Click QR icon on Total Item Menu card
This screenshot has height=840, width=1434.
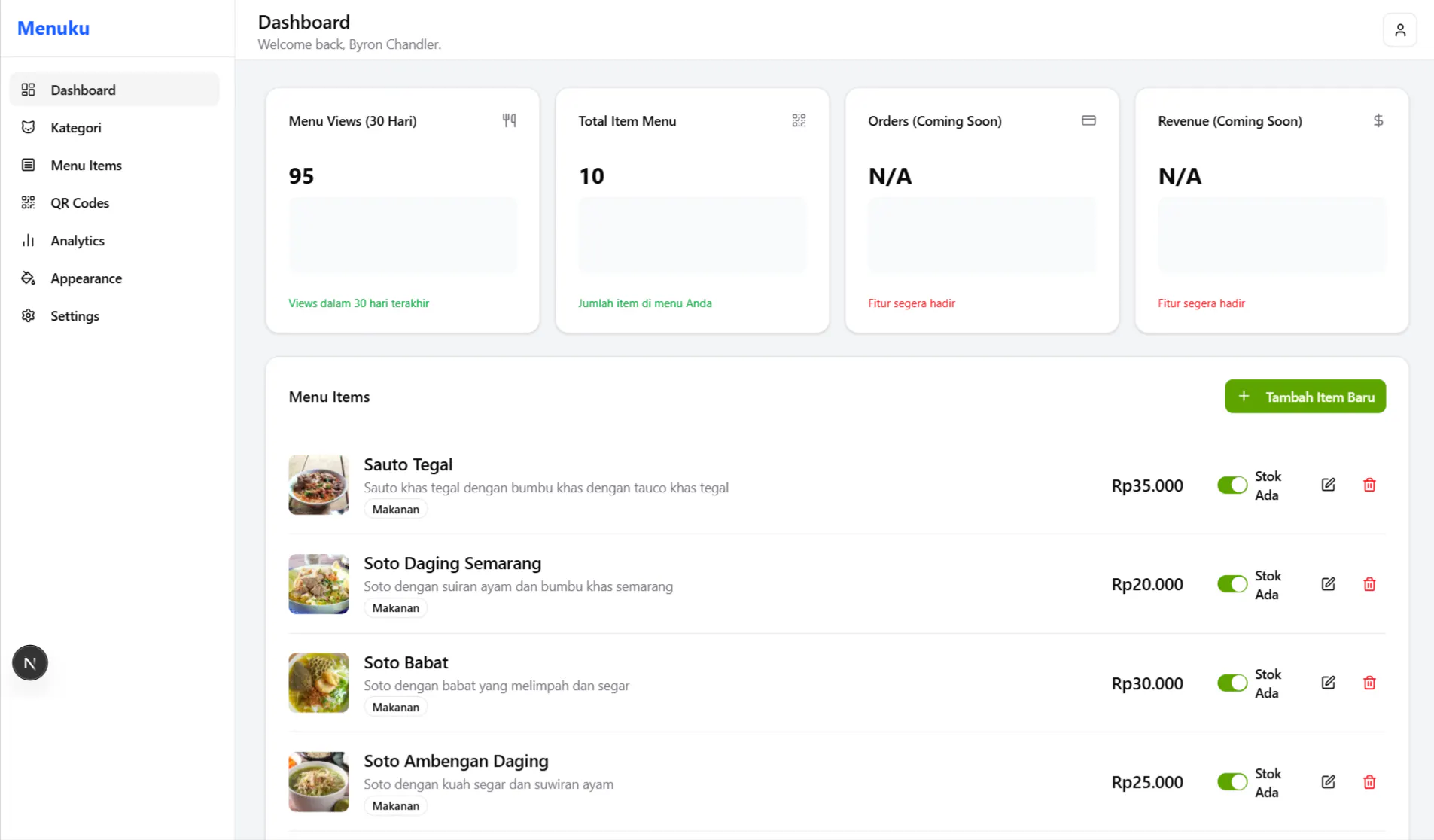pos(799,120)
